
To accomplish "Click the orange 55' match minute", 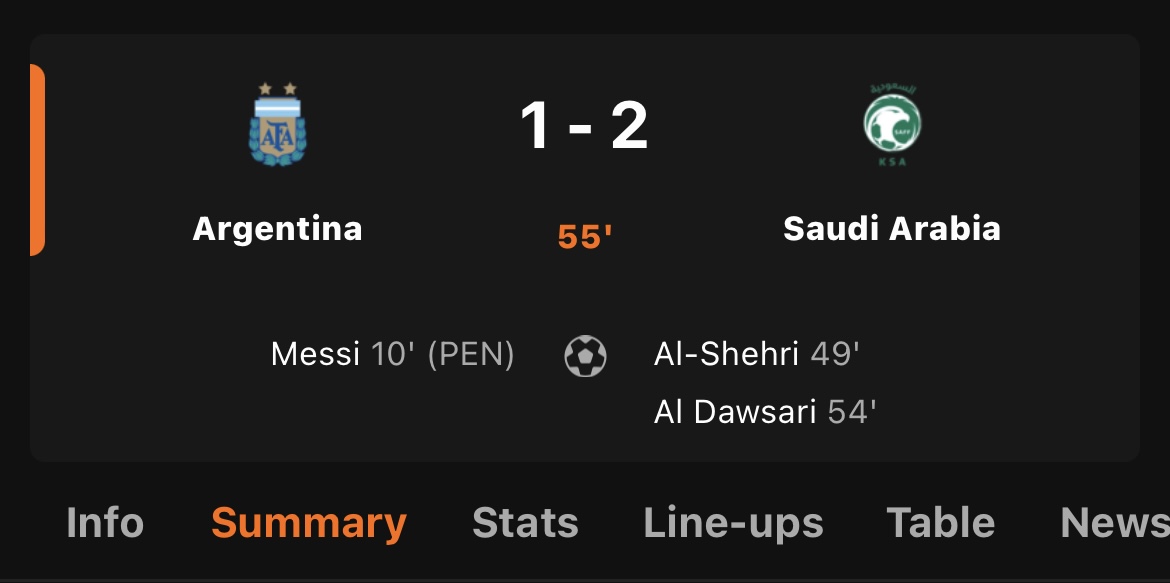I will (585, 237).
